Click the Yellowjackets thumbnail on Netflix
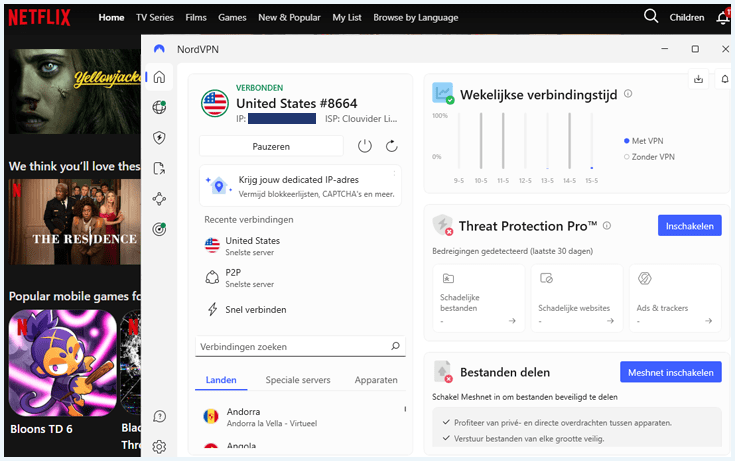Screen dimensions: 735x461 point(74,91)
